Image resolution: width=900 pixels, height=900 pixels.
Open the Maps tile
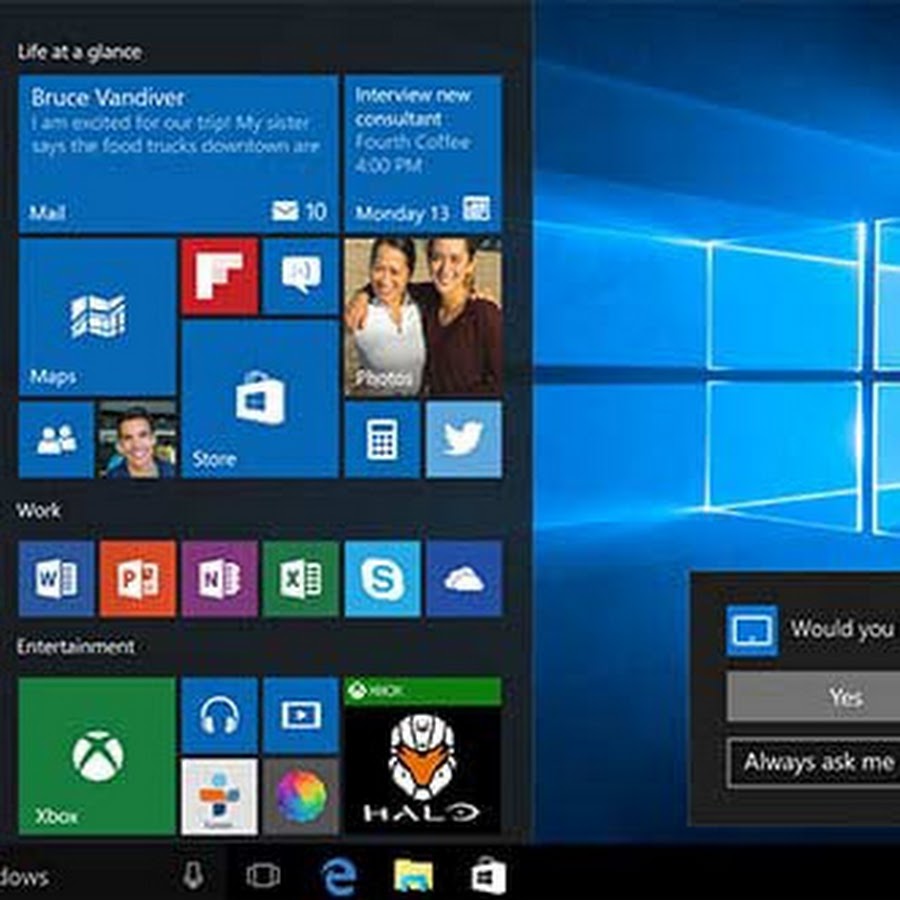coord(97,318)
